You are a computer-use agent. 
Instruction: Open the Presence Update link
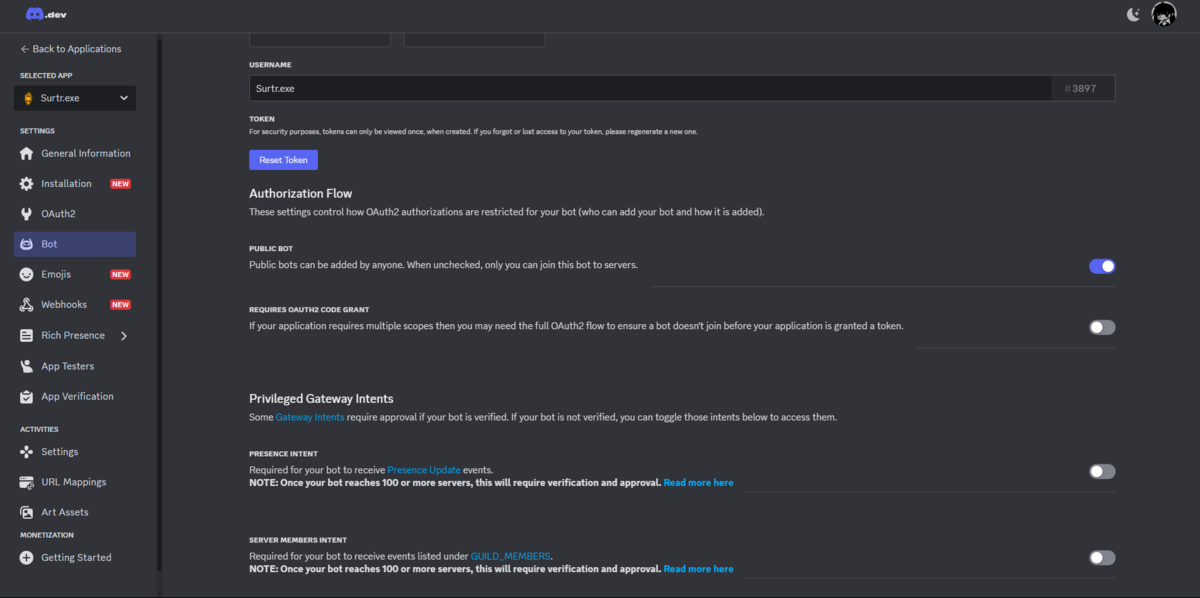(x=425, y=470)
